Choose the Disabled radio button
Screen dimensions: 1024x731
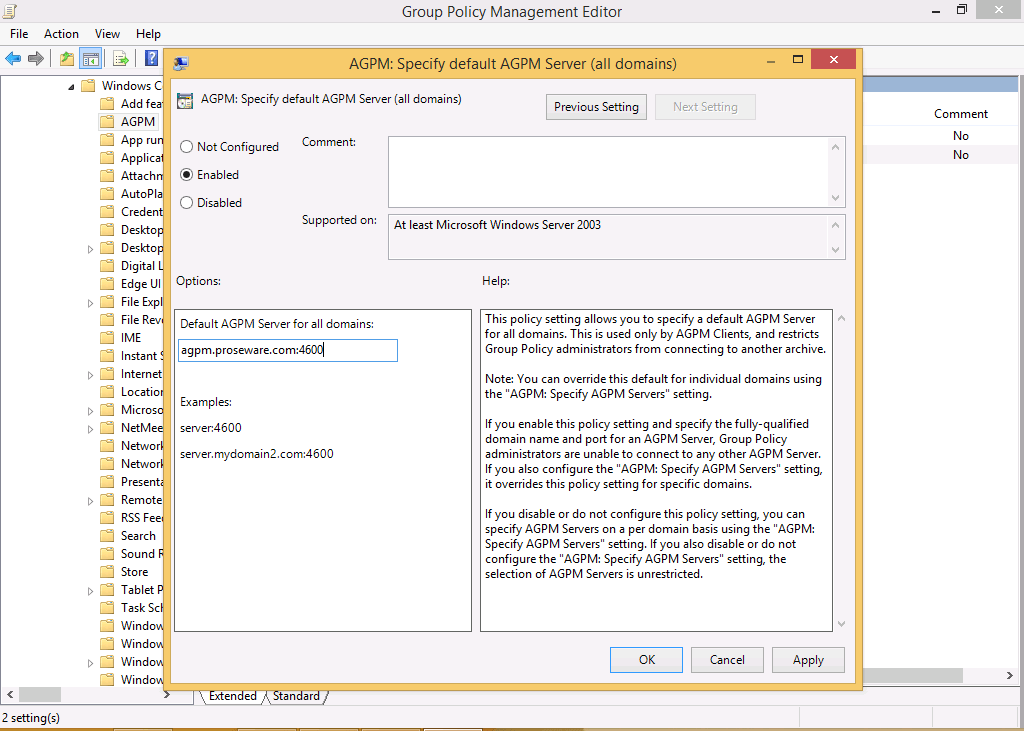coord(186,203)
